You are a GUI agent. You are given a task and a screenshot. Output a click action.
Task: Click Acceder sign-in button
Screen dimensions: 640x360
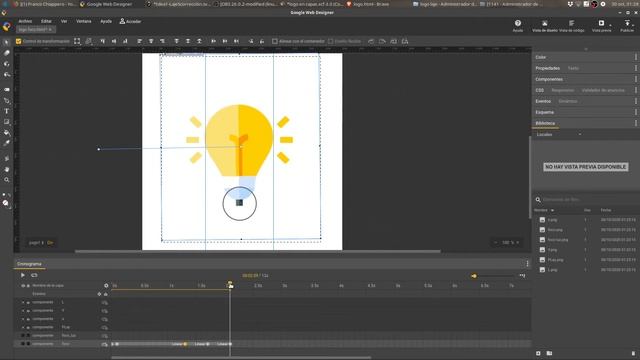pos(130,21)
